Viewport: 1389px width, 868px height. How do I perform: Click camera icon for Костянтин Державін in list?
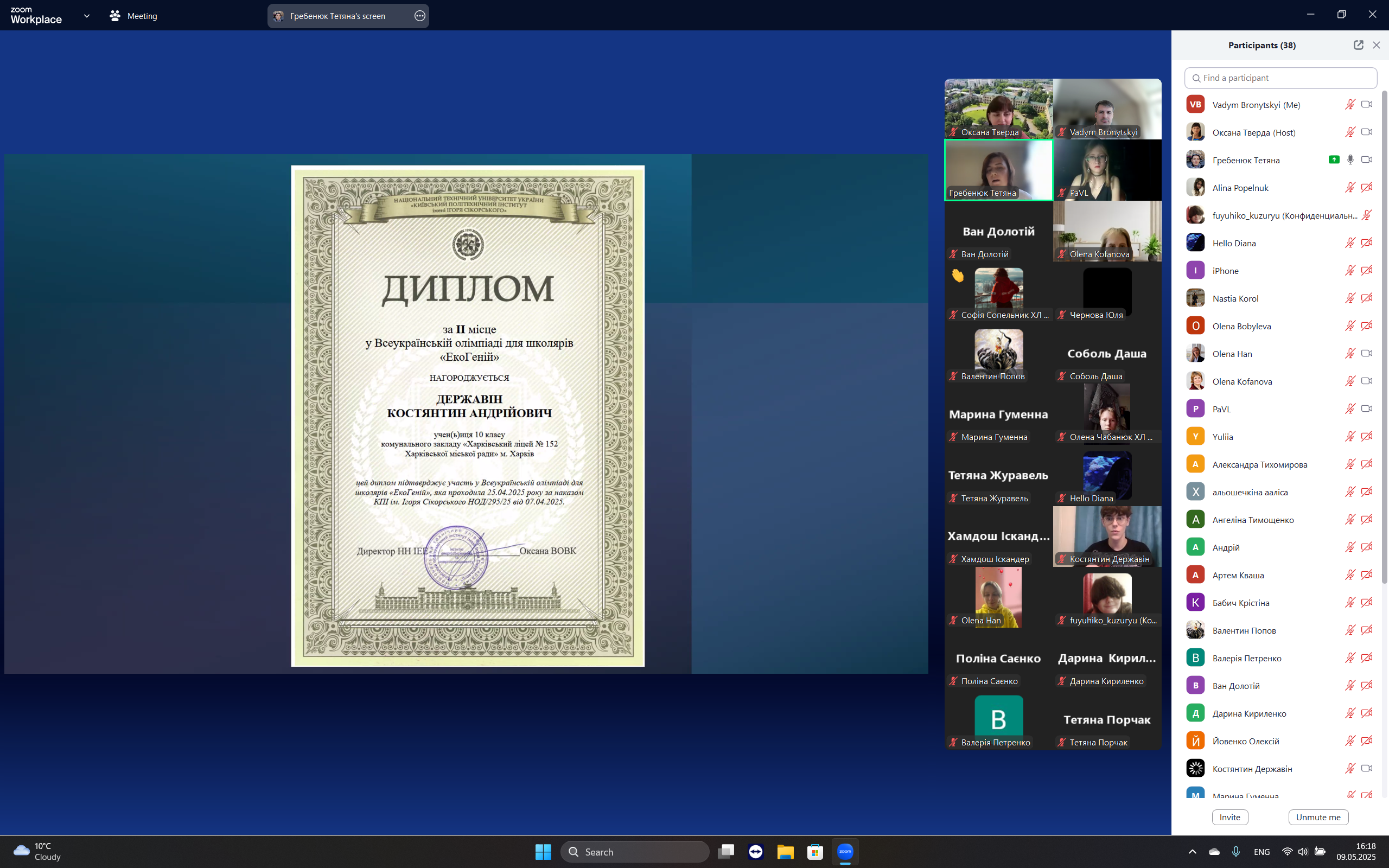(x=1367, y=769)
